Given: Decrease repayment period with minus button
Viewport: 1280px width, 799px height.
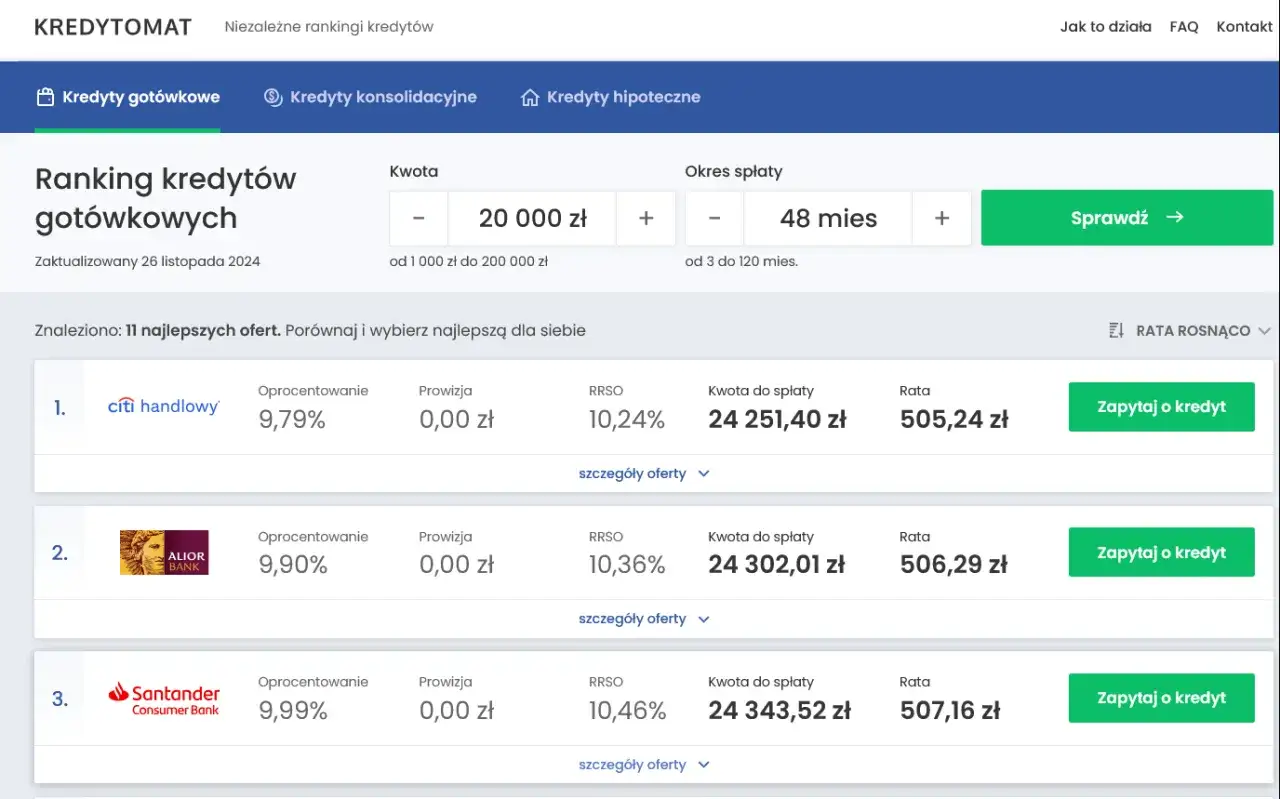Looking at the screenshot, I should pos(714,218).
